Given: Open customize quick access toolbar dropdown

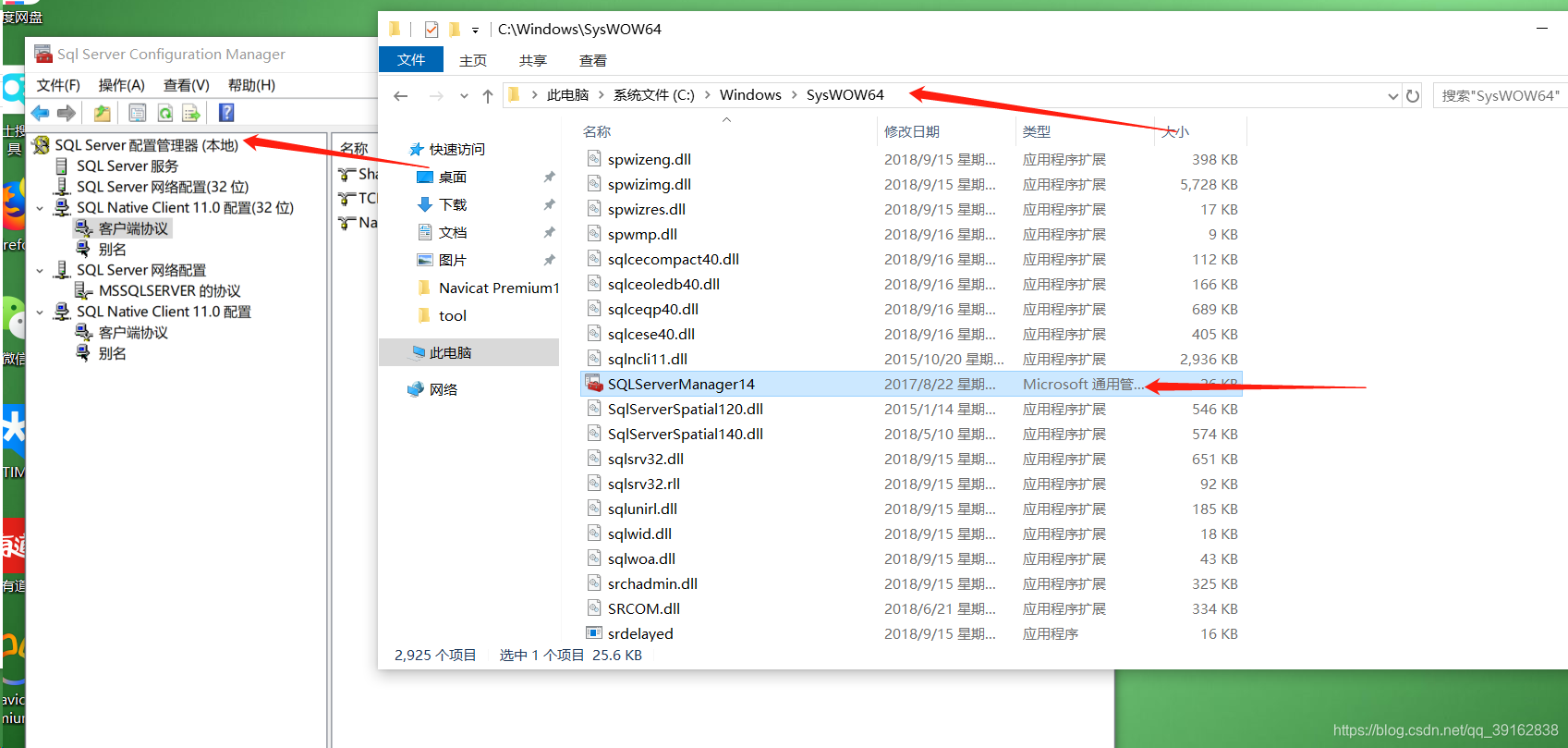Looking at the screenshot, I should pos(475,31).
